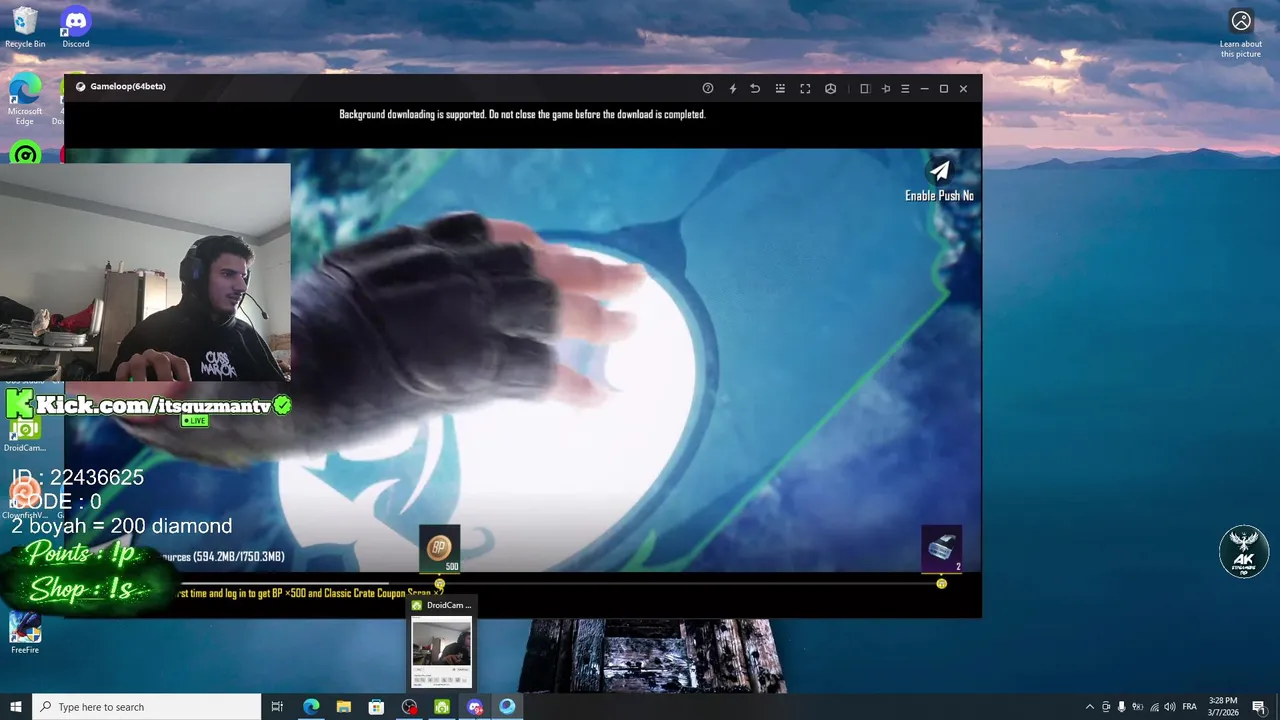Toggle Gameloop fullscreen mode icon
The width and height of the screenshot is (1280, 720).
[x=805, y=88]
